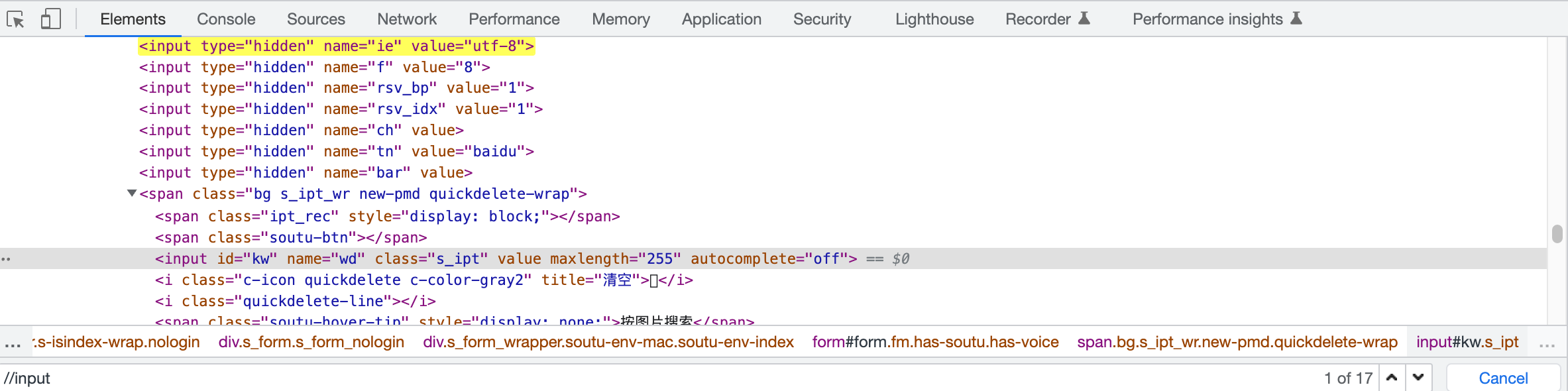
Task: Open the Lighthouse tab
Action: 934,19
